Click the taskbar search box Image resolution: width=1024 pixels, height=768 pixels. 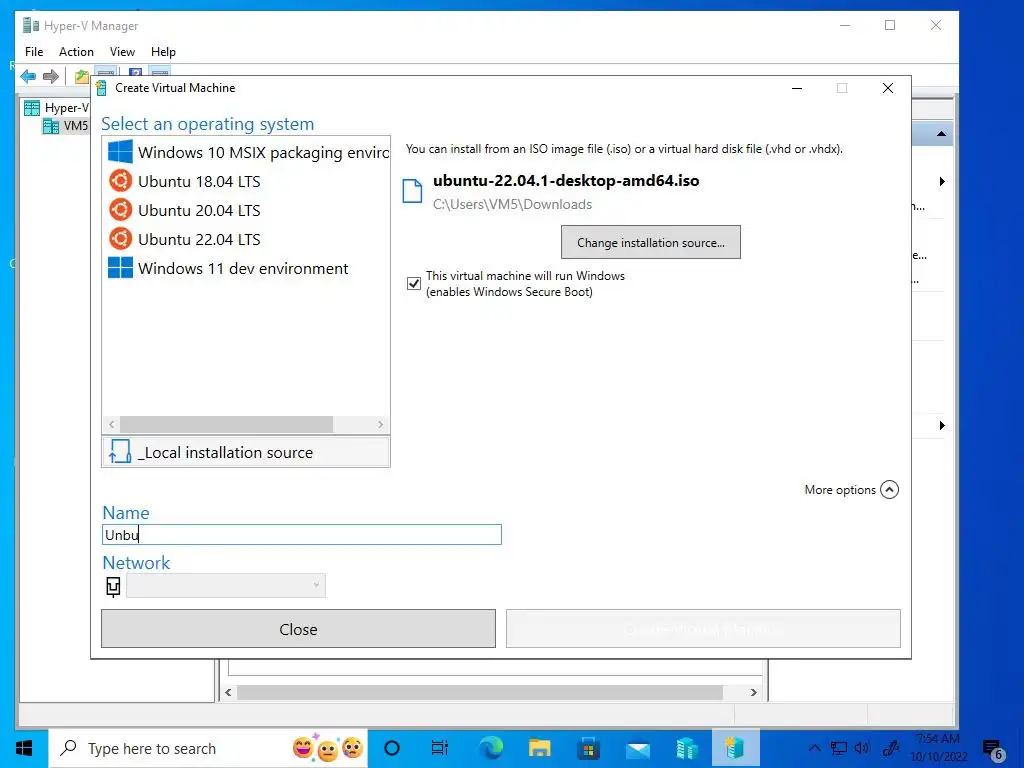click(208, 748)
